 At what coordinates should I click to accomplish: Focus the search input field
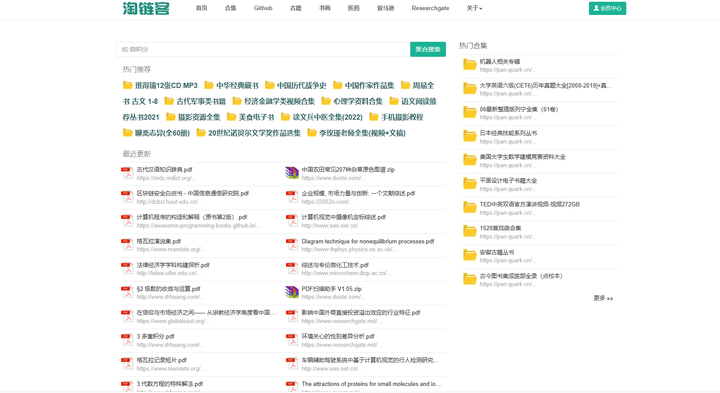[x=263, y=49]
